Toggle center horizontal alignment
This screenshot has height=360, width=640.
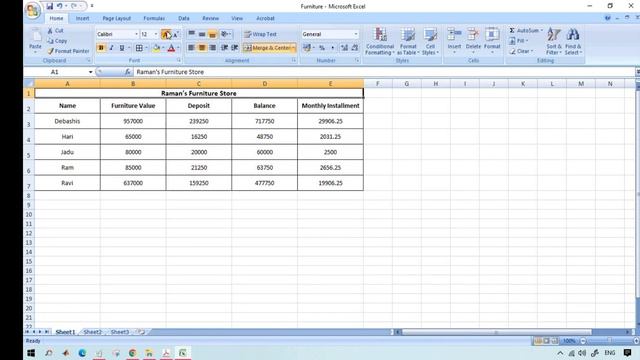(x=202, y=48)
